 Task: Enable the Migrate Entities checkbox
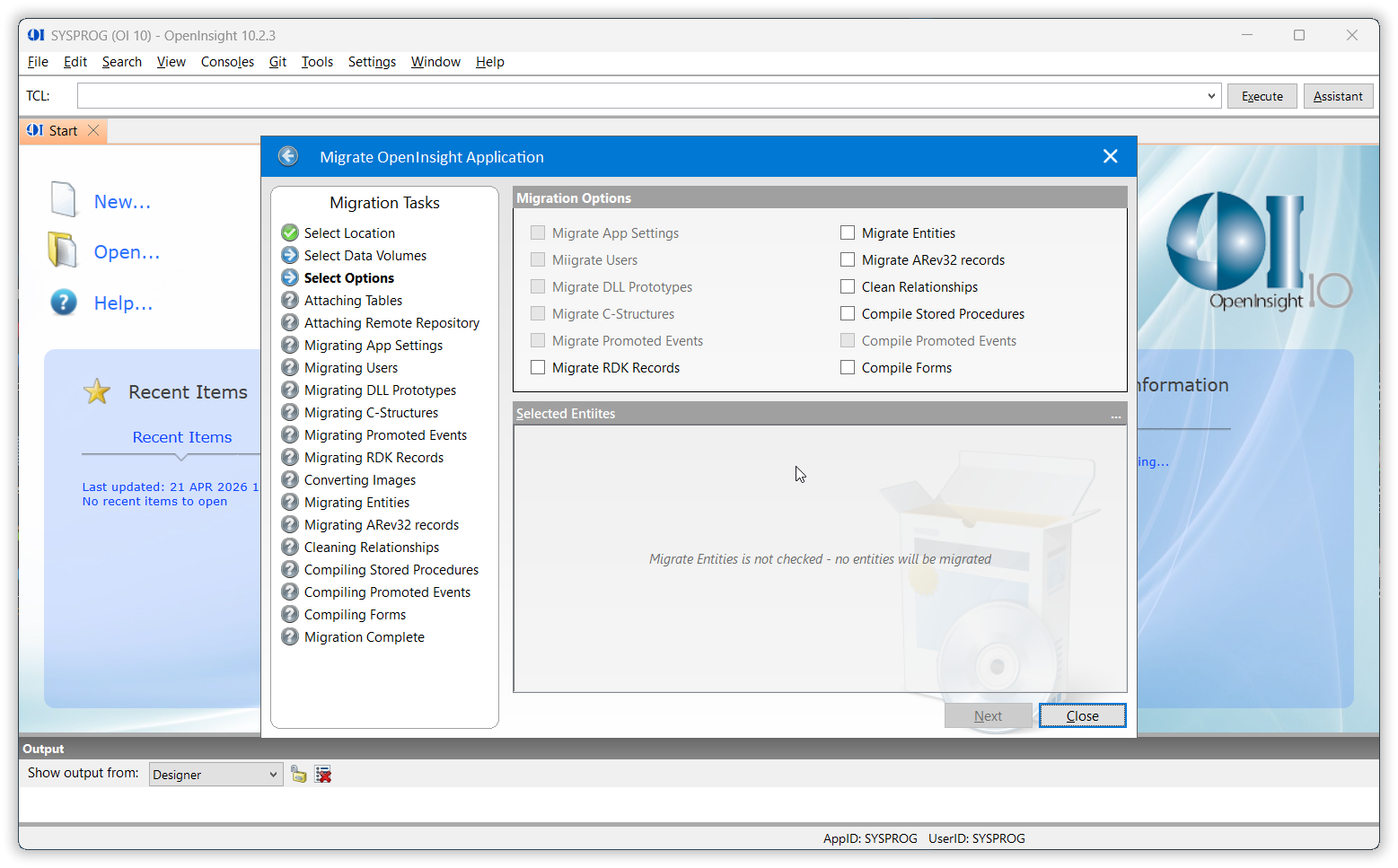[x=848, y=233]
